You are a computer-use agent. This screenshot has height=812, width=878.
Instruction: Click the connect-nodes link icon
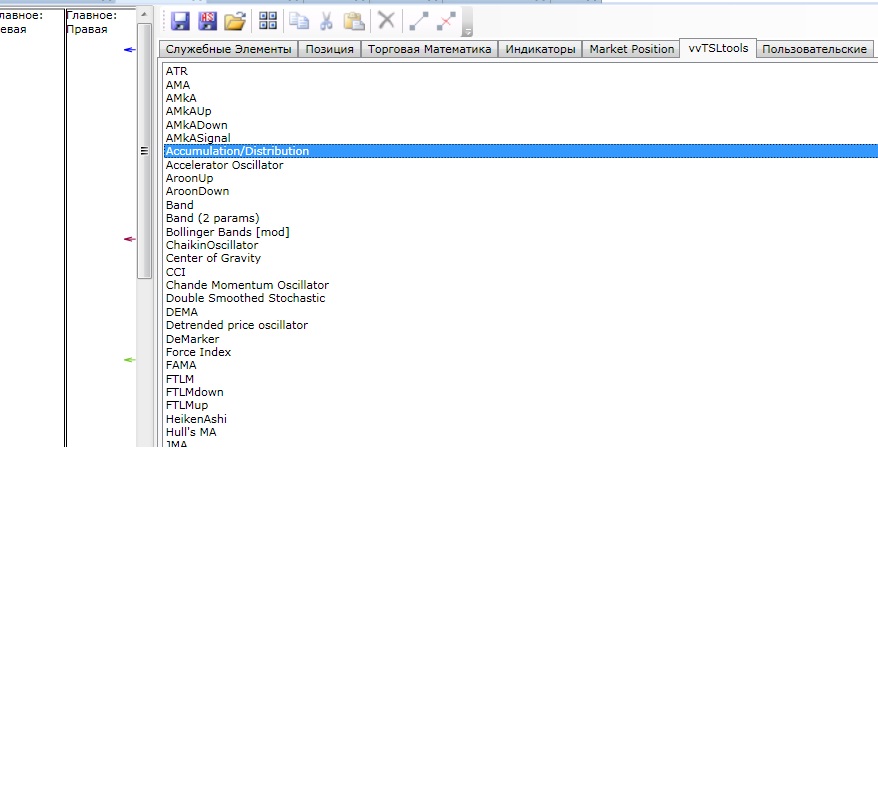tap(419, 21)
